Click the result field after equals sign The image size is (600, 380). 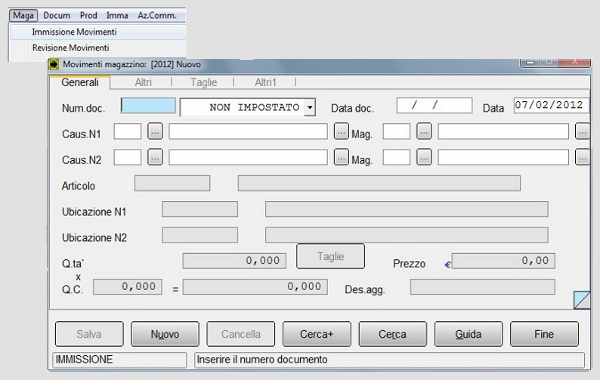[255, 287]
